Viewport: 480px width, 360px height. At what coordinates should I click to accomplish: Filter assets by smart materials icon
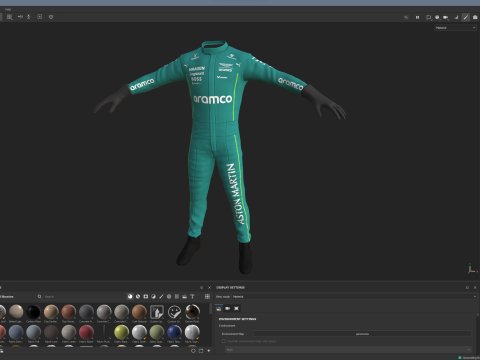(x=138, y=296)
